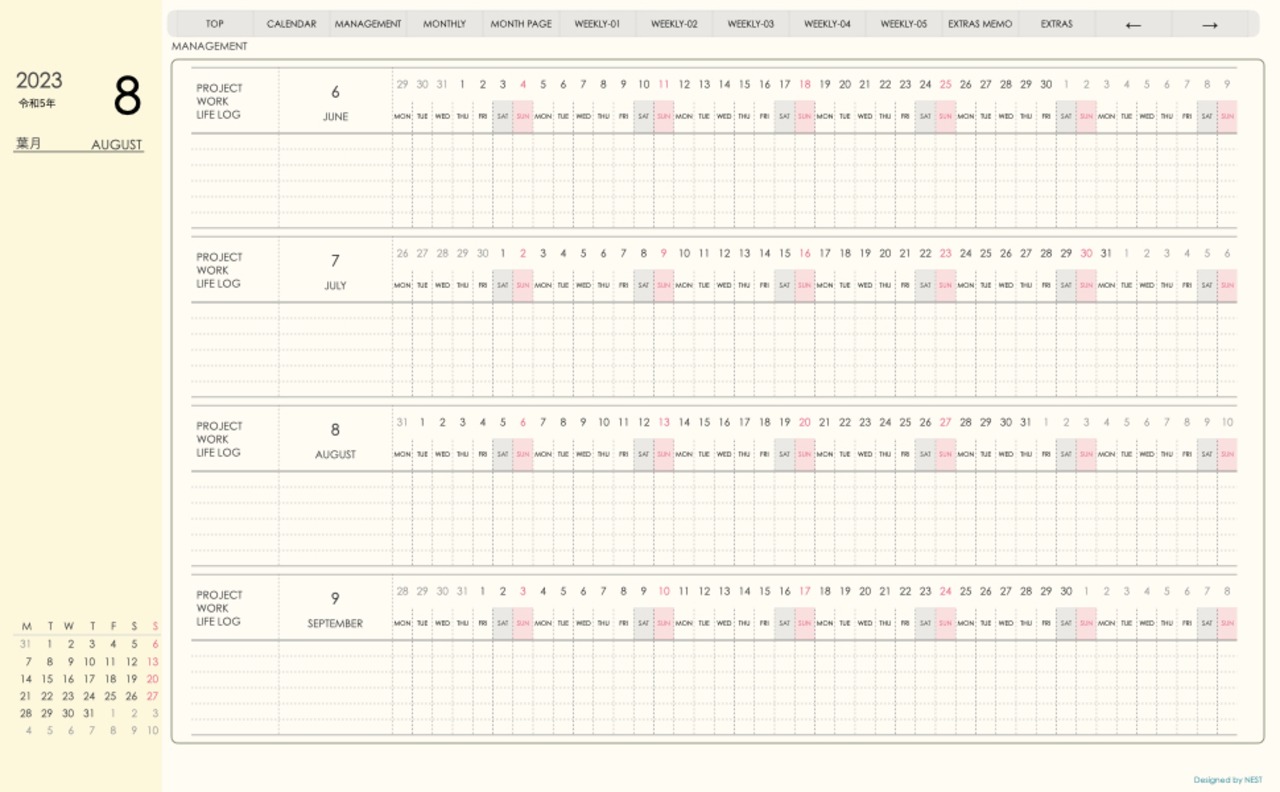Click 11 in the sidebar mini calendar
Screen dimensions: 1280x792
(x=110, y=662)
